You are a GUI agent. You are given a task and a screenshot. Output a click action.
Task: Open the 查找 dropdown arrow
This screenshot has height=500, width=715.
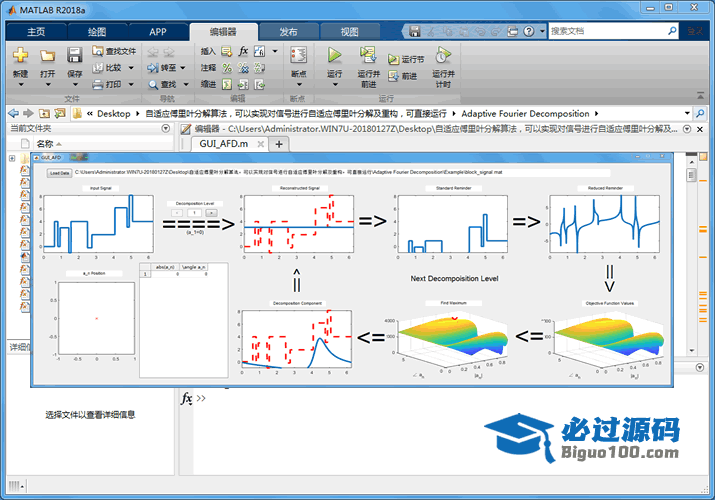coord(186,85)
